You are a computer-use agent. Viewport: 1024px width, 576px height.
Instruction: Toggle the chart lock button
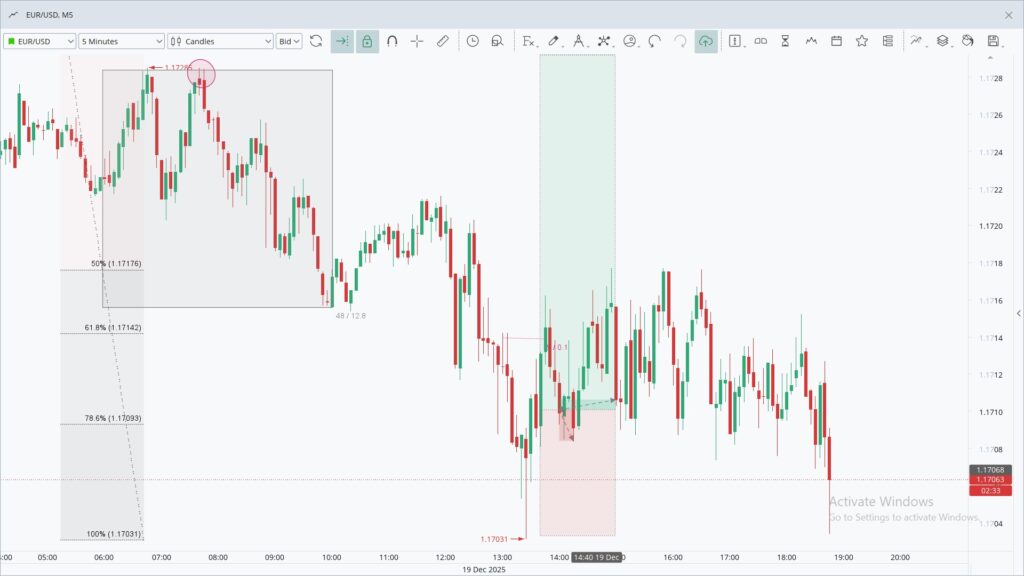click(x=367, y=41)
